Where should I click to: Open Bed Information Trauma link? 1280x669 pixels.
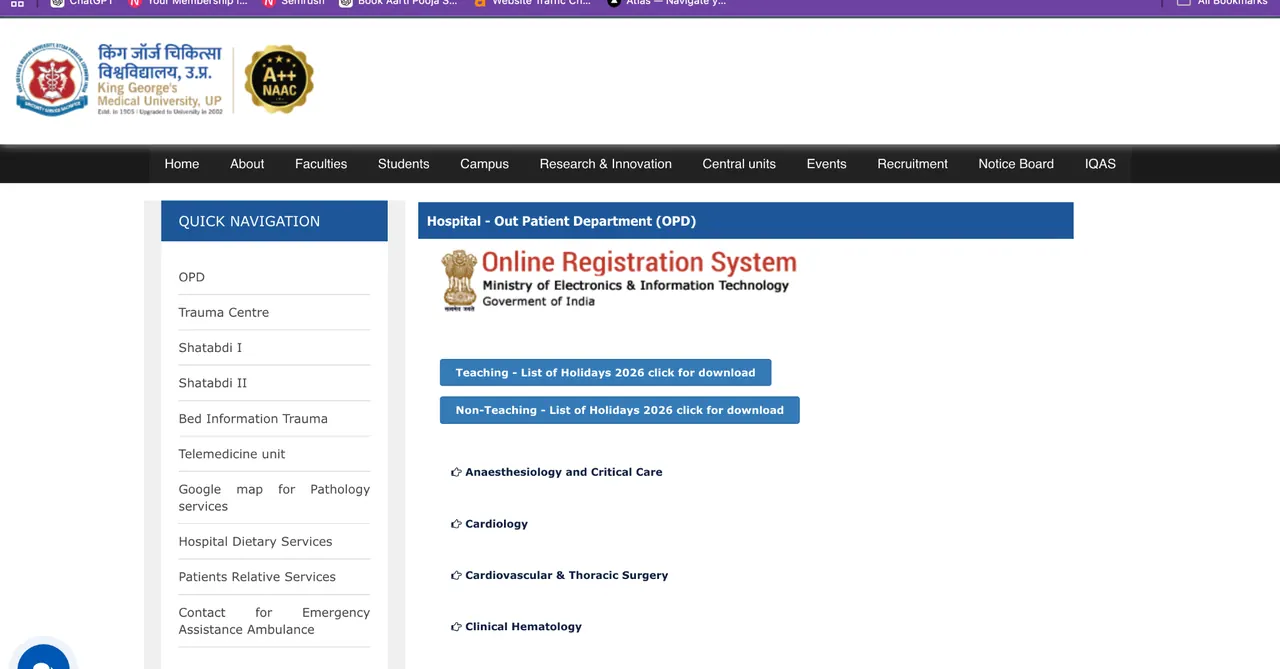[x=253, y=418]
